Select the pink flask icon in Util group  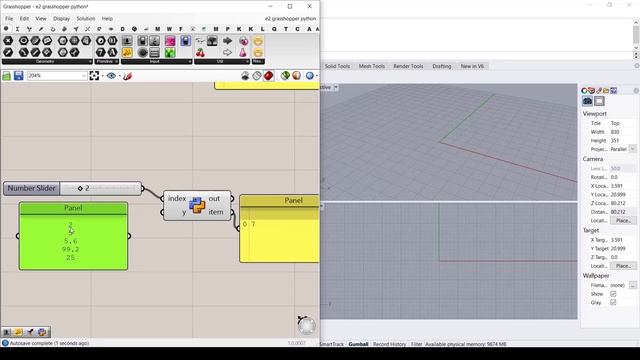coord(243,52)
